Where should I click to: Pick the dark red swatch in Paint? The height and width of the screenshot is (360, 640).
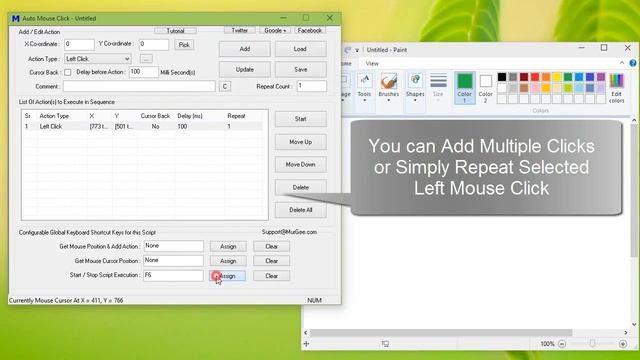coord(524,77)
